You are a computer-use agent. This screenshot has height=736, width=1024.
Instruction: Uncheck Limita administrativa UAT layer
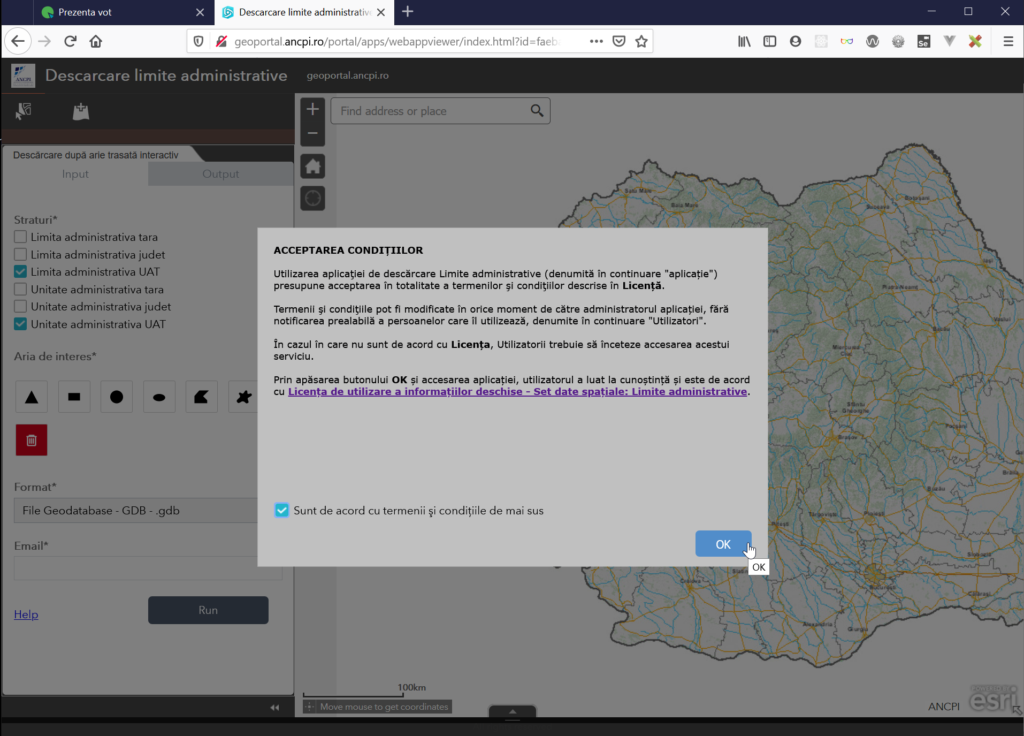click(20, 272)
